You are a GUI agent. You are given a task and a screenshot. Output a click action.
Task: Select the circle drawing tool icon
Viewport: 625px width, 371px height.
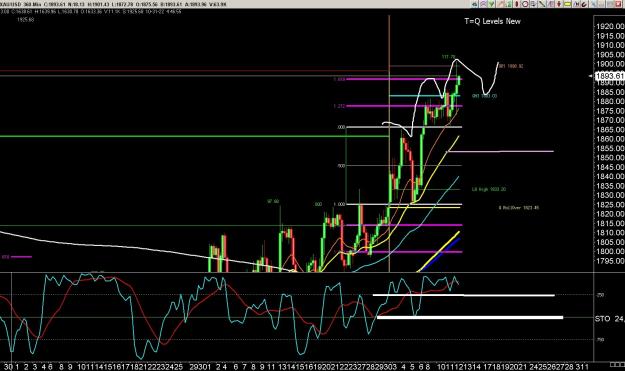(x=525, y=4)
